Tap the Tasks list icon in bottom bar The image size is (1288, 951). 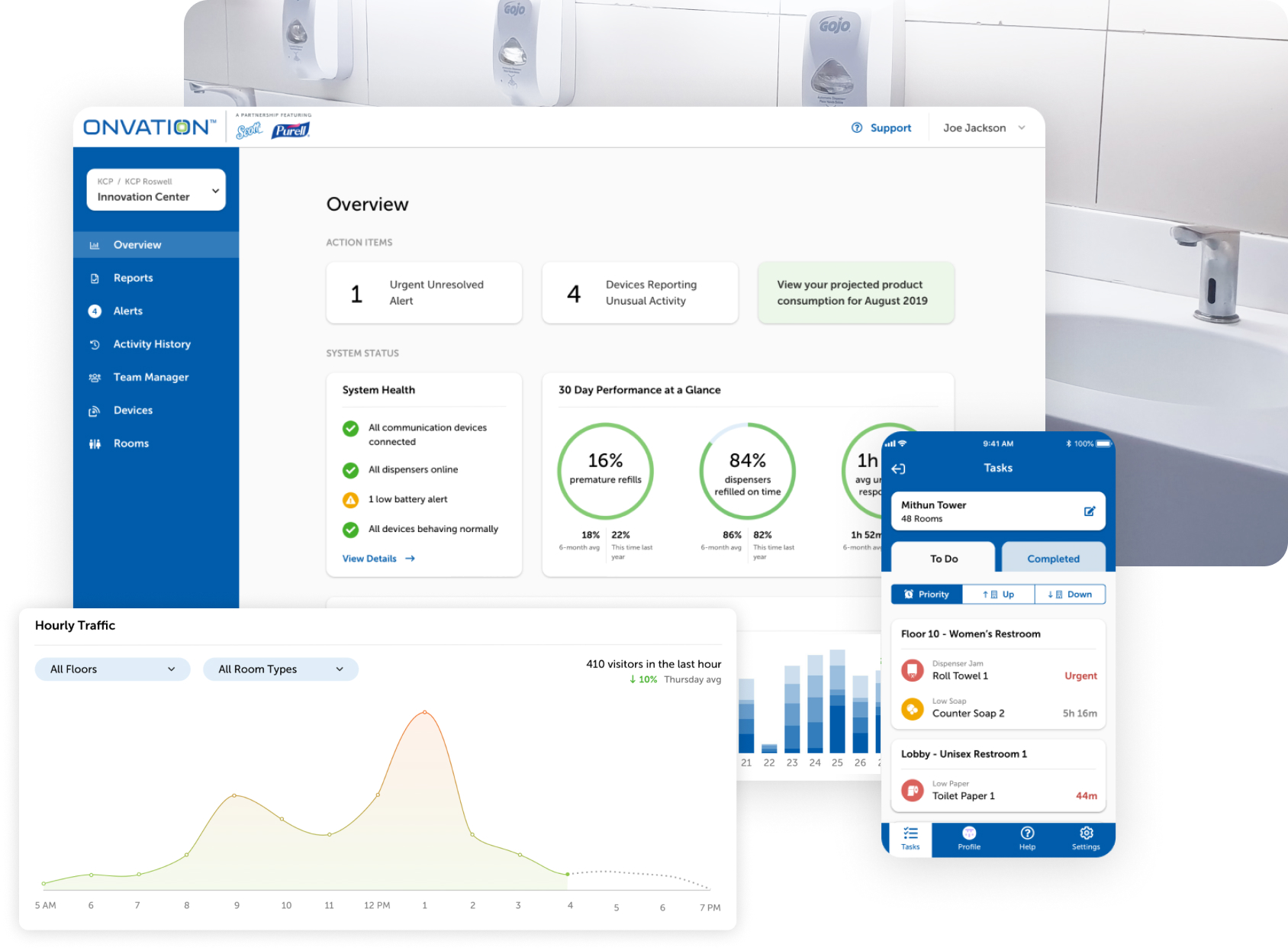point(910,833)
